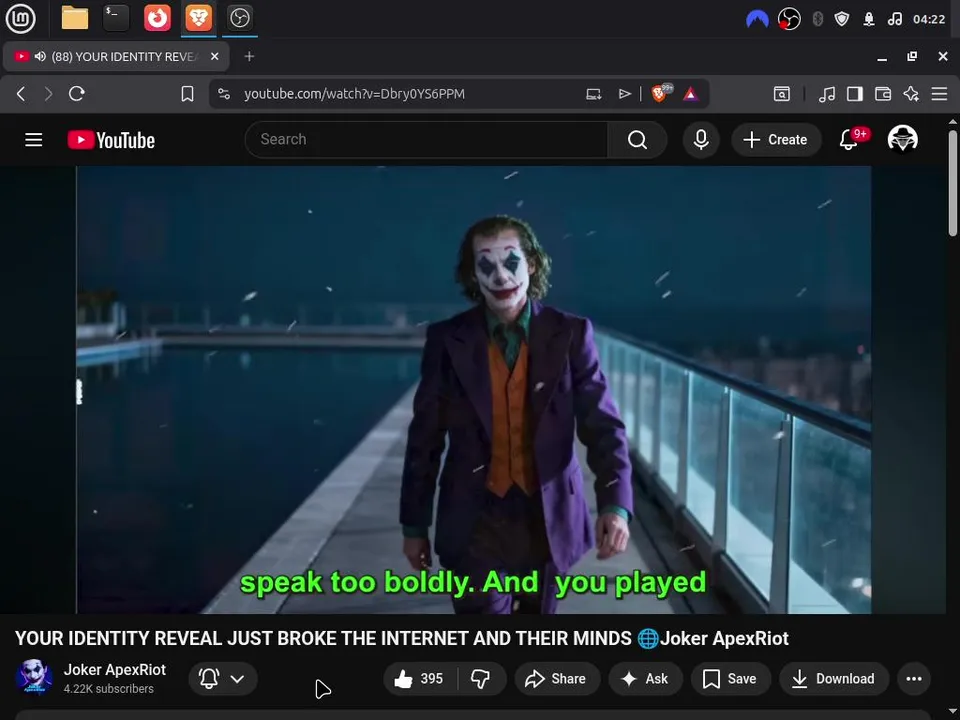Bookmark this page
Viewport: 960px width, 720px height.
[187, 94]
